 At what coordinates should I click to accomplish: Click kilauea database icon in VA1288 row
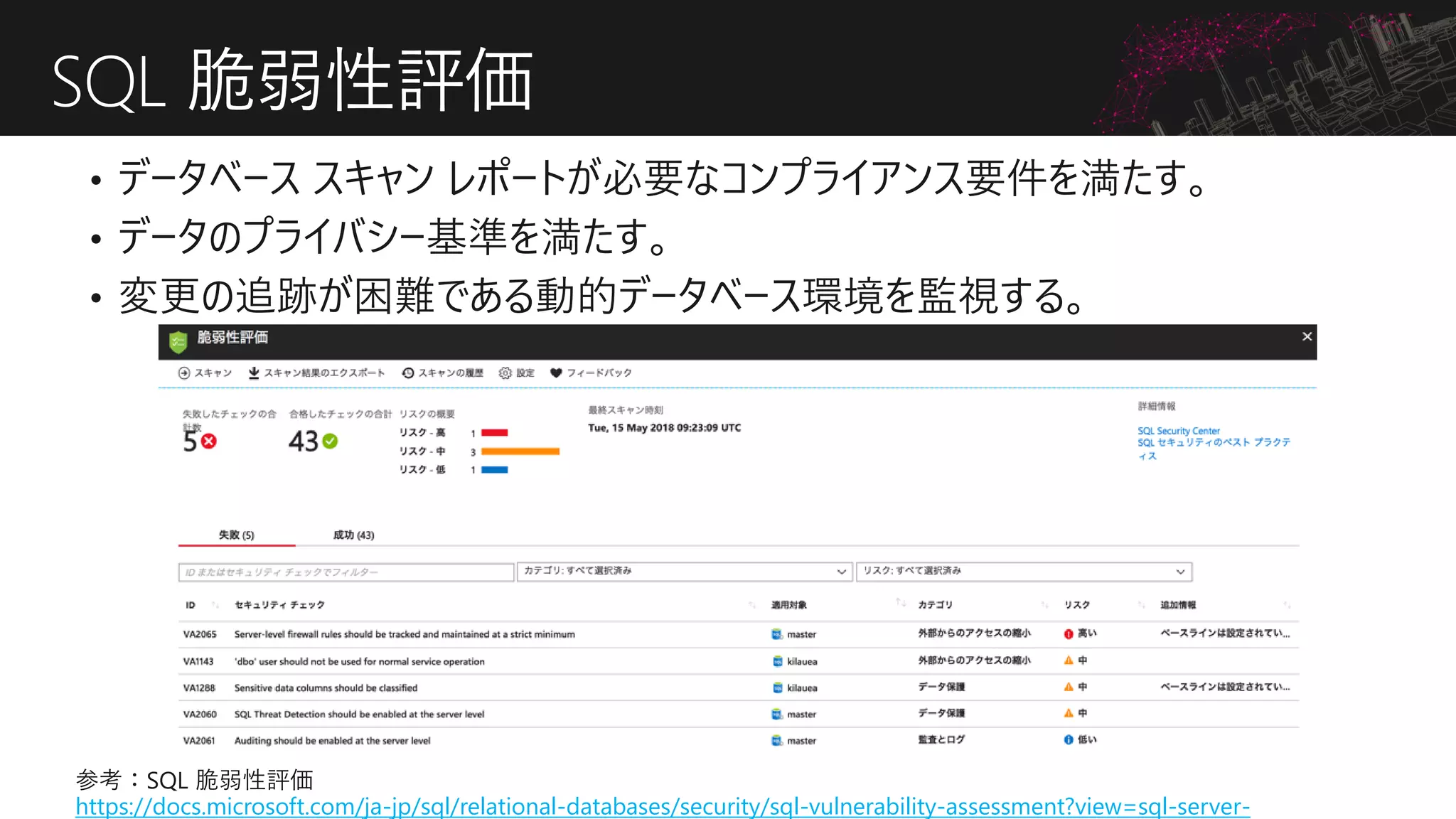778,687
